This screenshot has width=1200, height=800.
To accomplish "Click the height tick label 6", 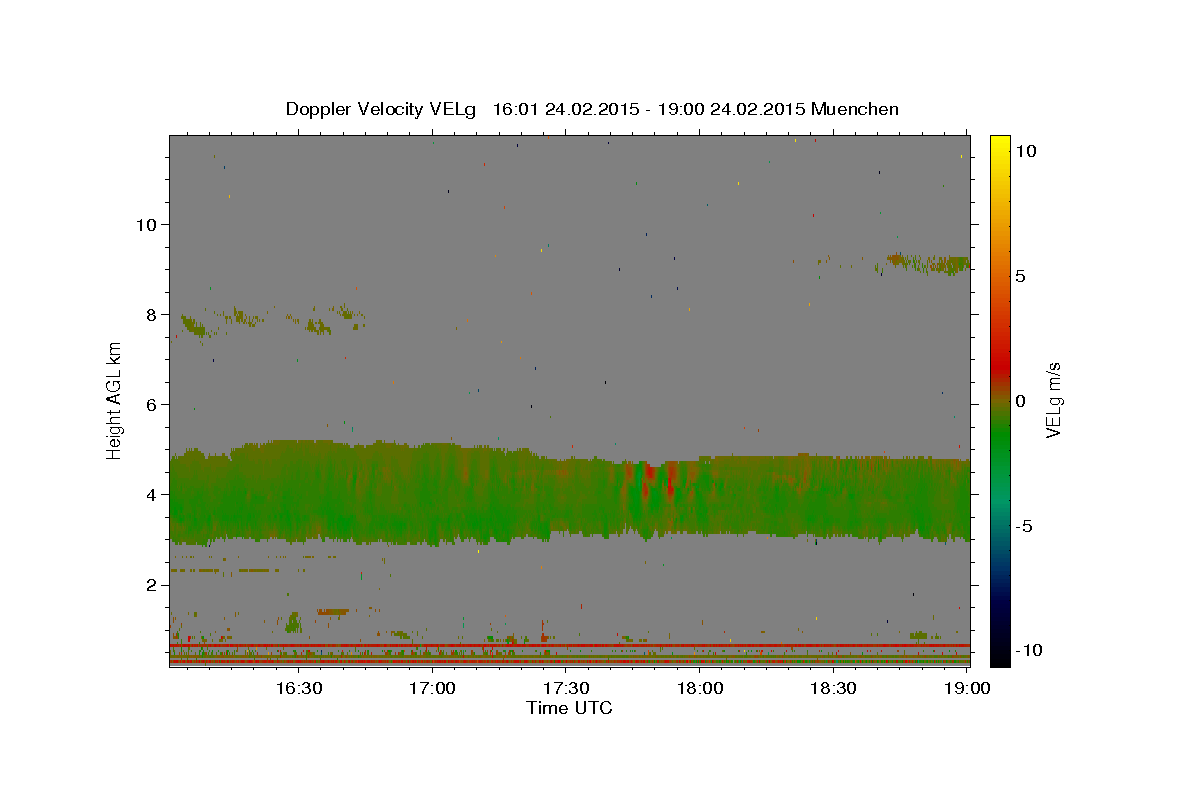I will point(151,404).
